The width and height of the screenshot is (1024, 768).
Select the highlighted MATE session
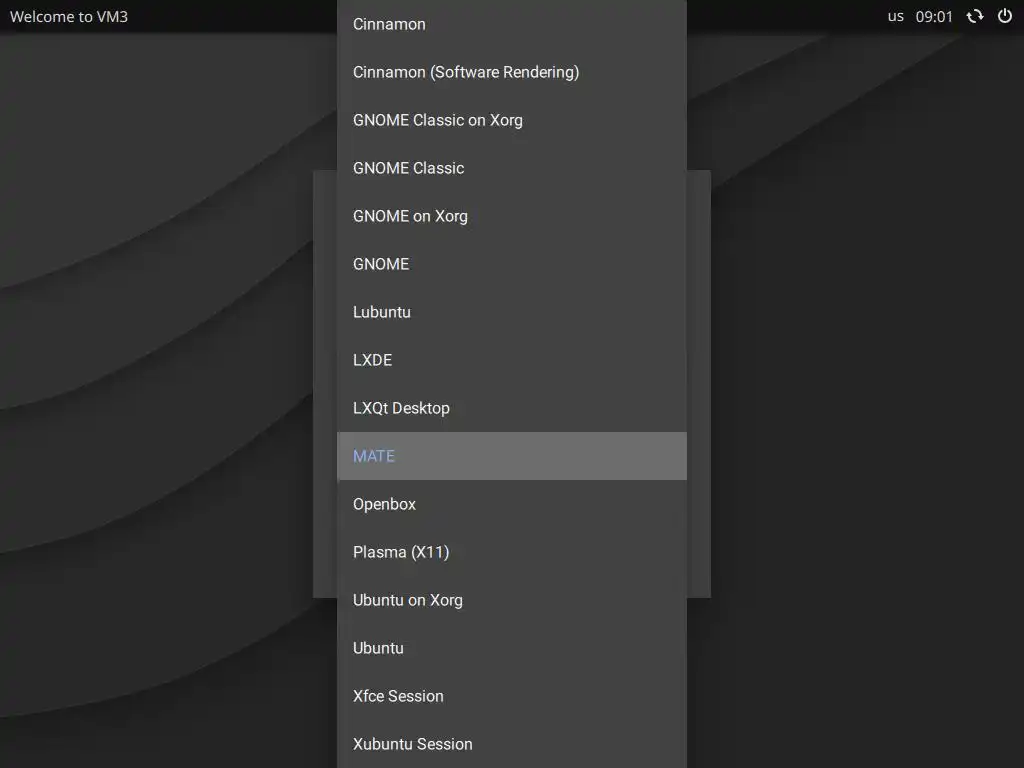pyautogui.click(x=511, y=456)
